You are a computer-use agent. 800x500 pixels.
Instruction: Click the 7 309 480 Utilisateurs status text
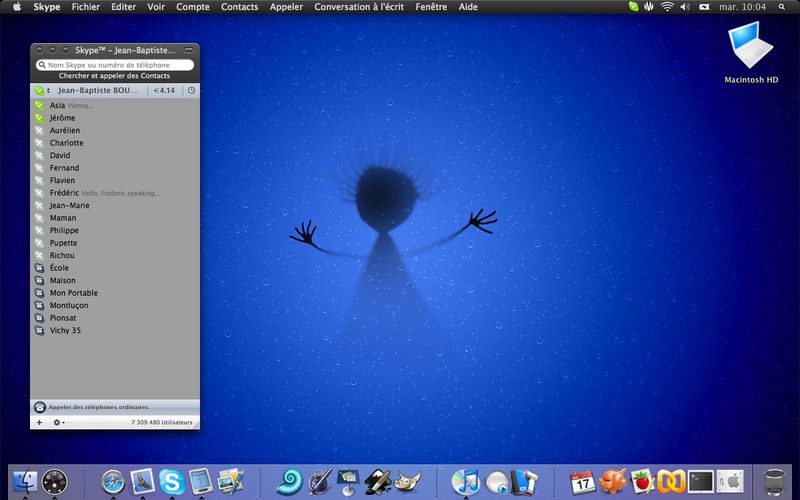[x=162, y=422]
